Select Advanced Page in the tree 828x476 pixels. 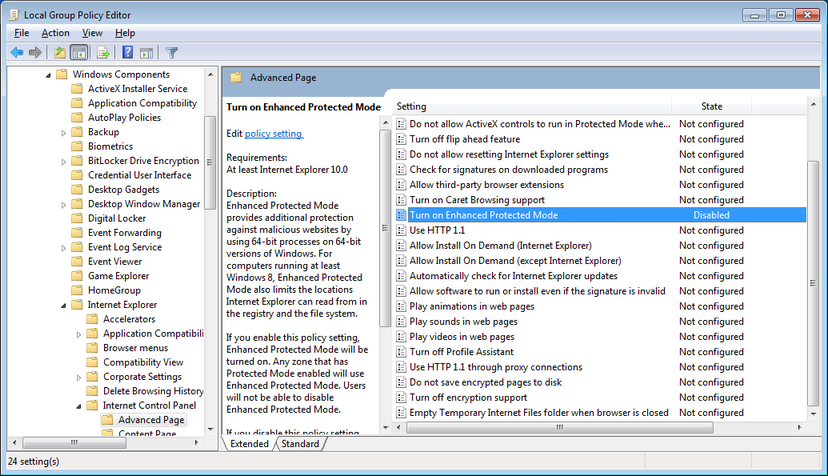tap(151, 420)
